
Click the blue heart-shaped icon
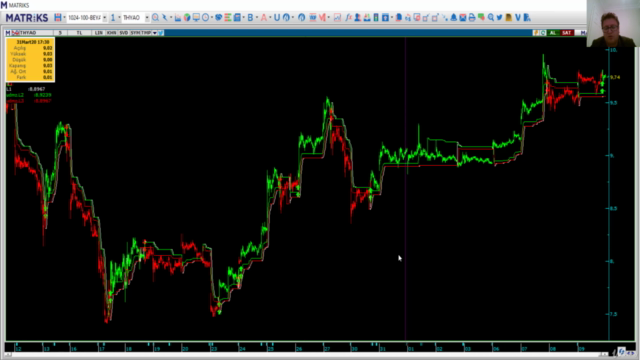pos(218,18)
